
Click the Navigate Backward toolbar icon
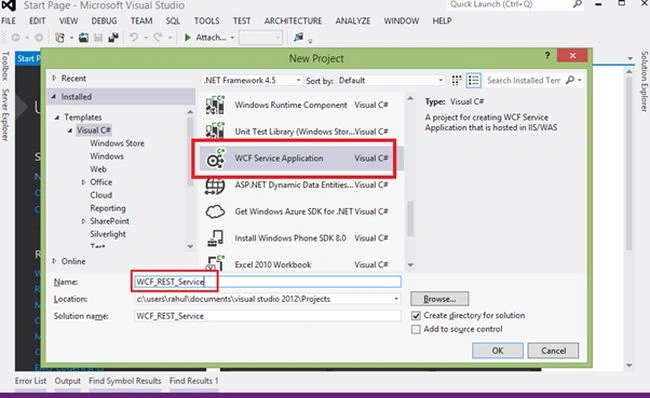pyautogui.click(x=16, y=38)
